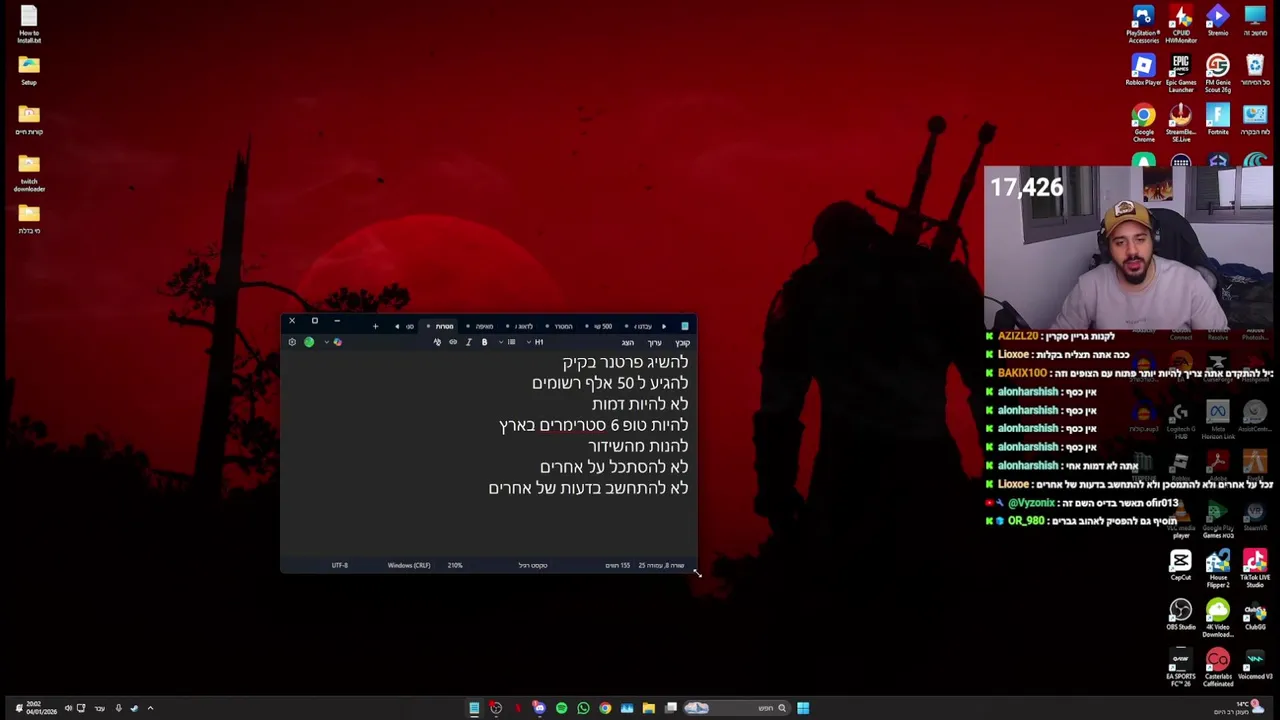The width and height of the screenshot is (1280, 720).
Task: Open File Explorer from the taskbar
Action: (649, 708)
